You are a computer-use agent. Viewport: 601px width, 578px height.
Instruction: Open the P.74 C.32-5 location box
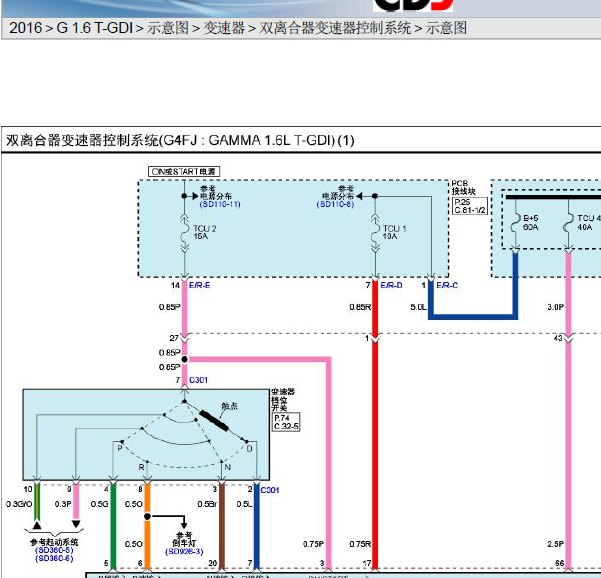click(x=286, y=422)
